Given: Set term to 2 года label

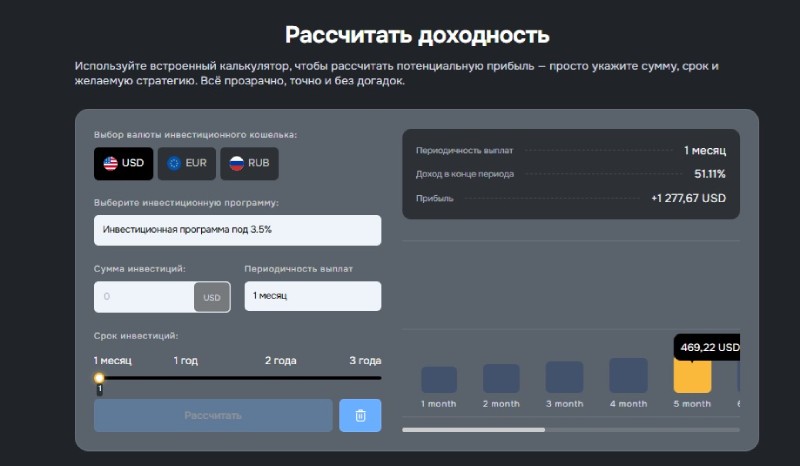Looking at the screenshot, I should tap(280, 360).
